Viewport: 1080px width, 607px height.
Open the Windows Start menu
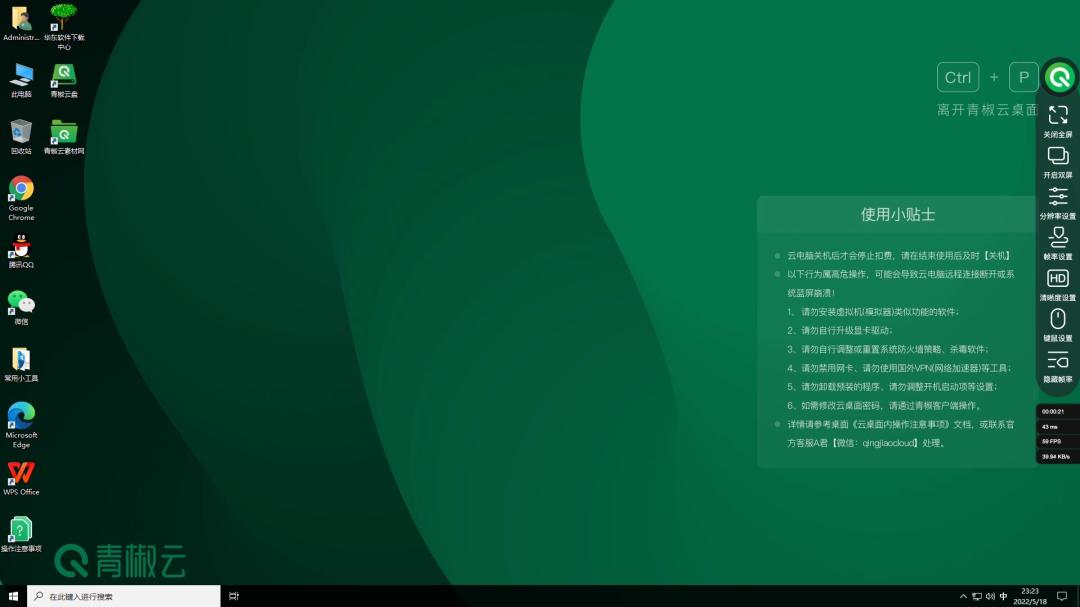[x=13, y=596]
